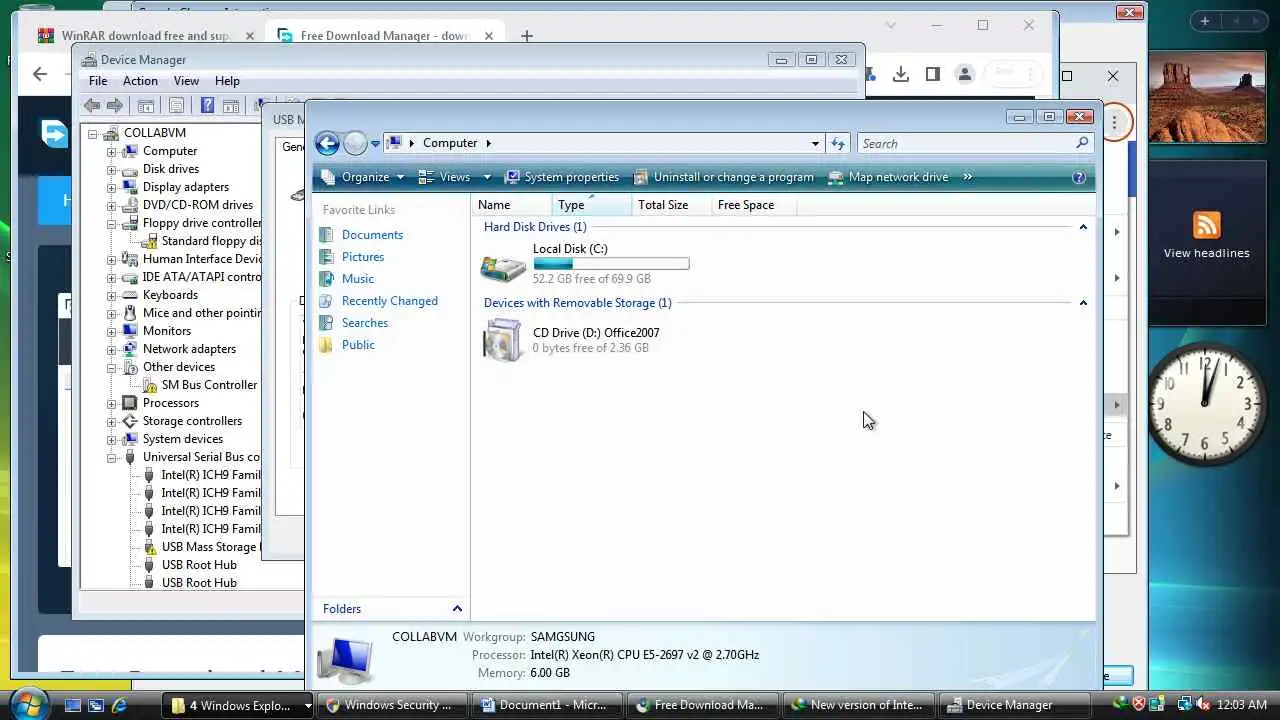Select the DVD/CD-ROM drives item
This screenshot has height=720, width=1280.
click(197, 205)
